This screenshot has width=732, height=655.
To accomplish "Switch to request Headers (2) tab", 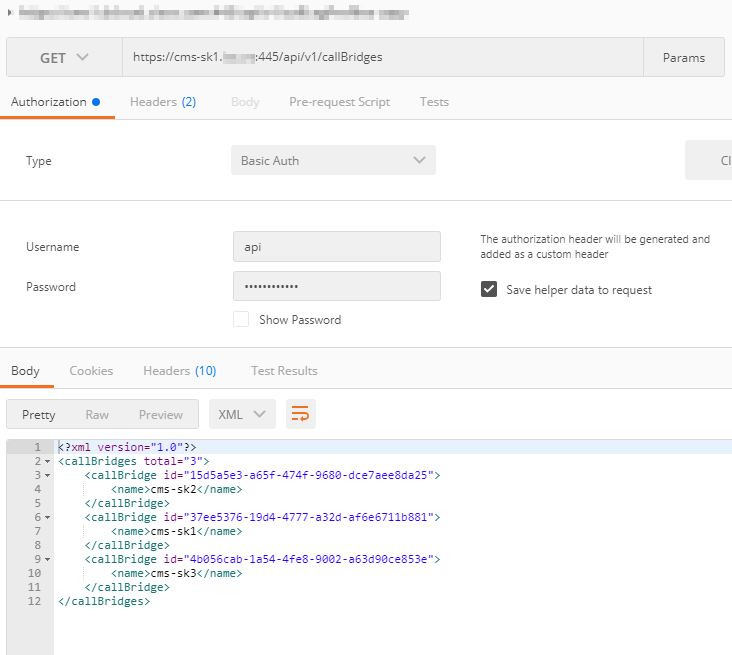I will (x=163, y=102).
